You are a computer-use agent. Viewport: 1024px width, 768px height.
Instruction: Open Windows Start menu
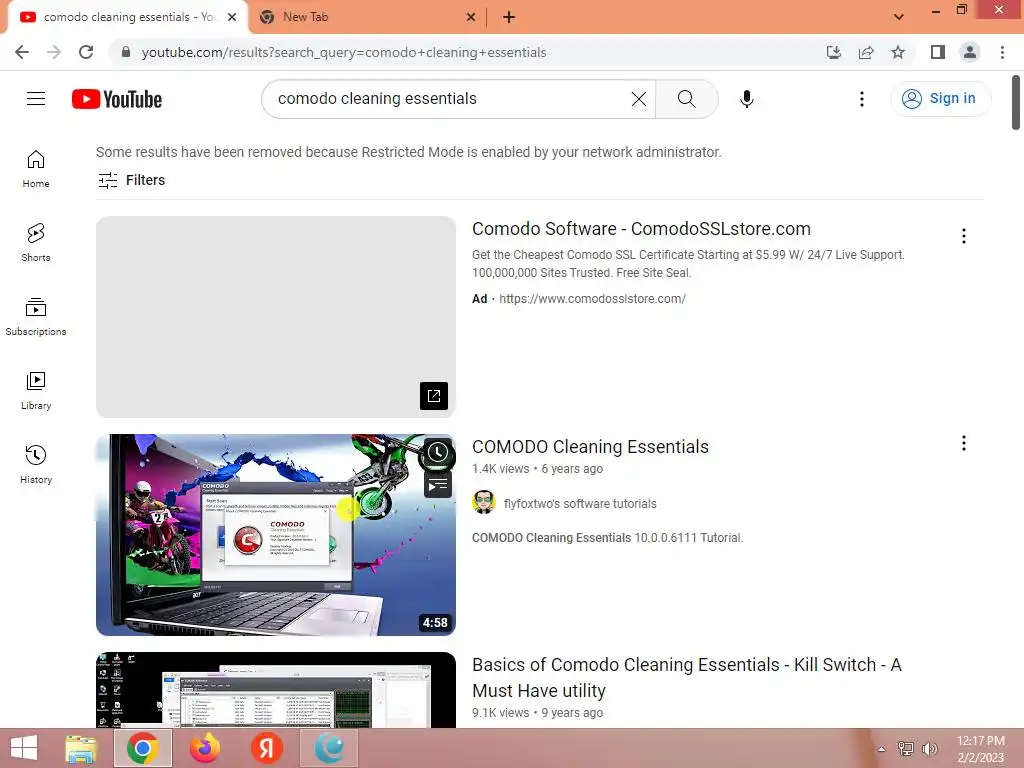(24, 748)
